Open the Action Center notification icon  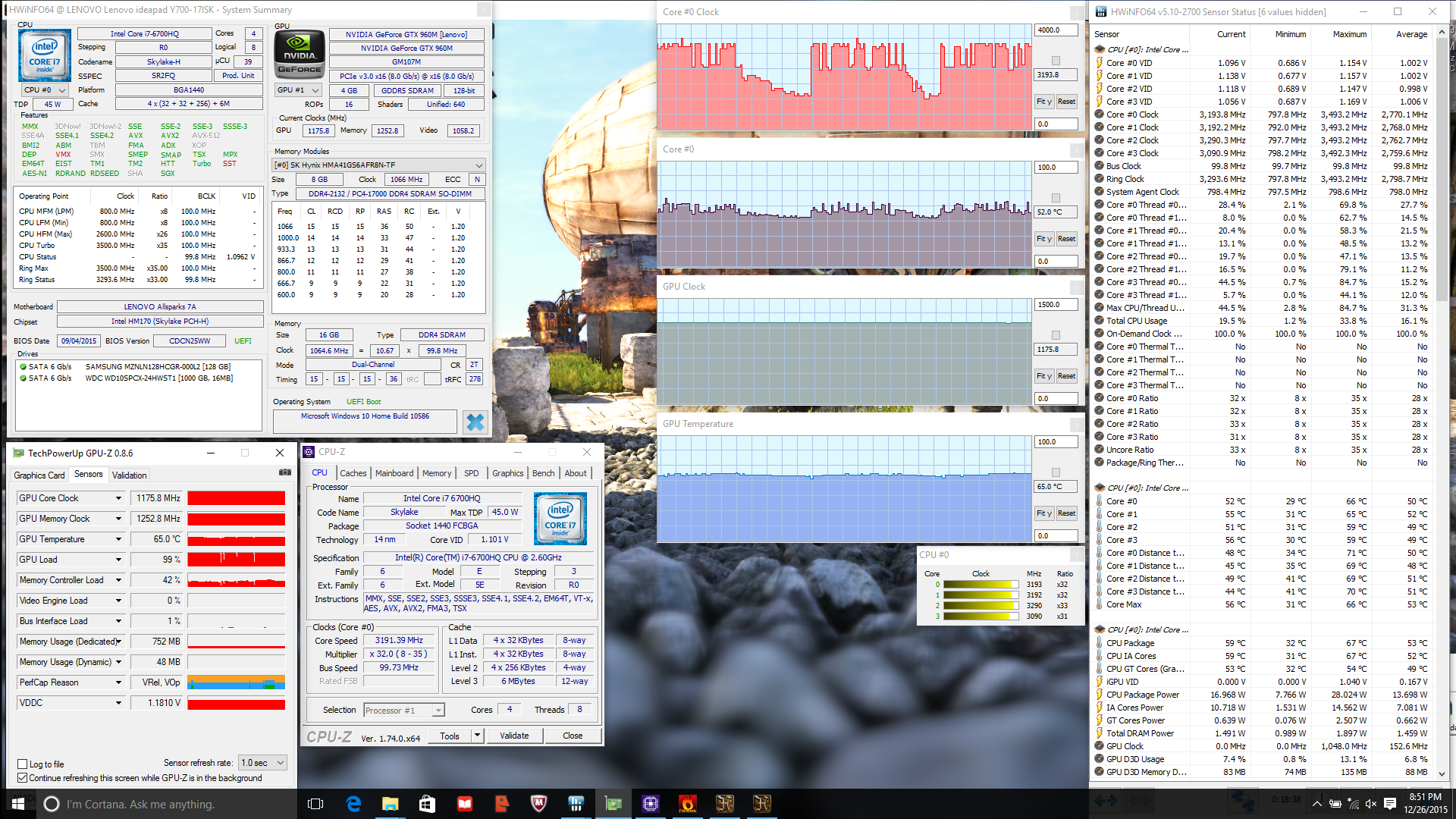tap(1390, 804)
